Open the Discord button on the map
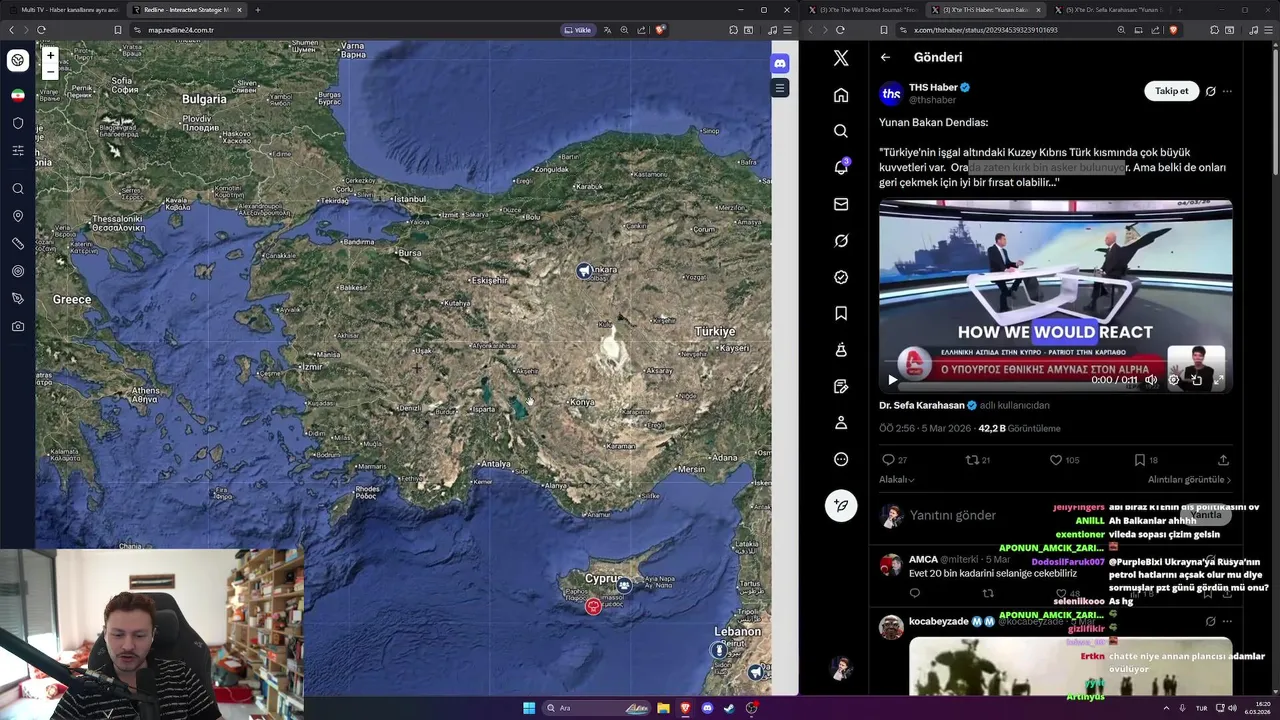1280x720 pixels. (x=780, y=63)
